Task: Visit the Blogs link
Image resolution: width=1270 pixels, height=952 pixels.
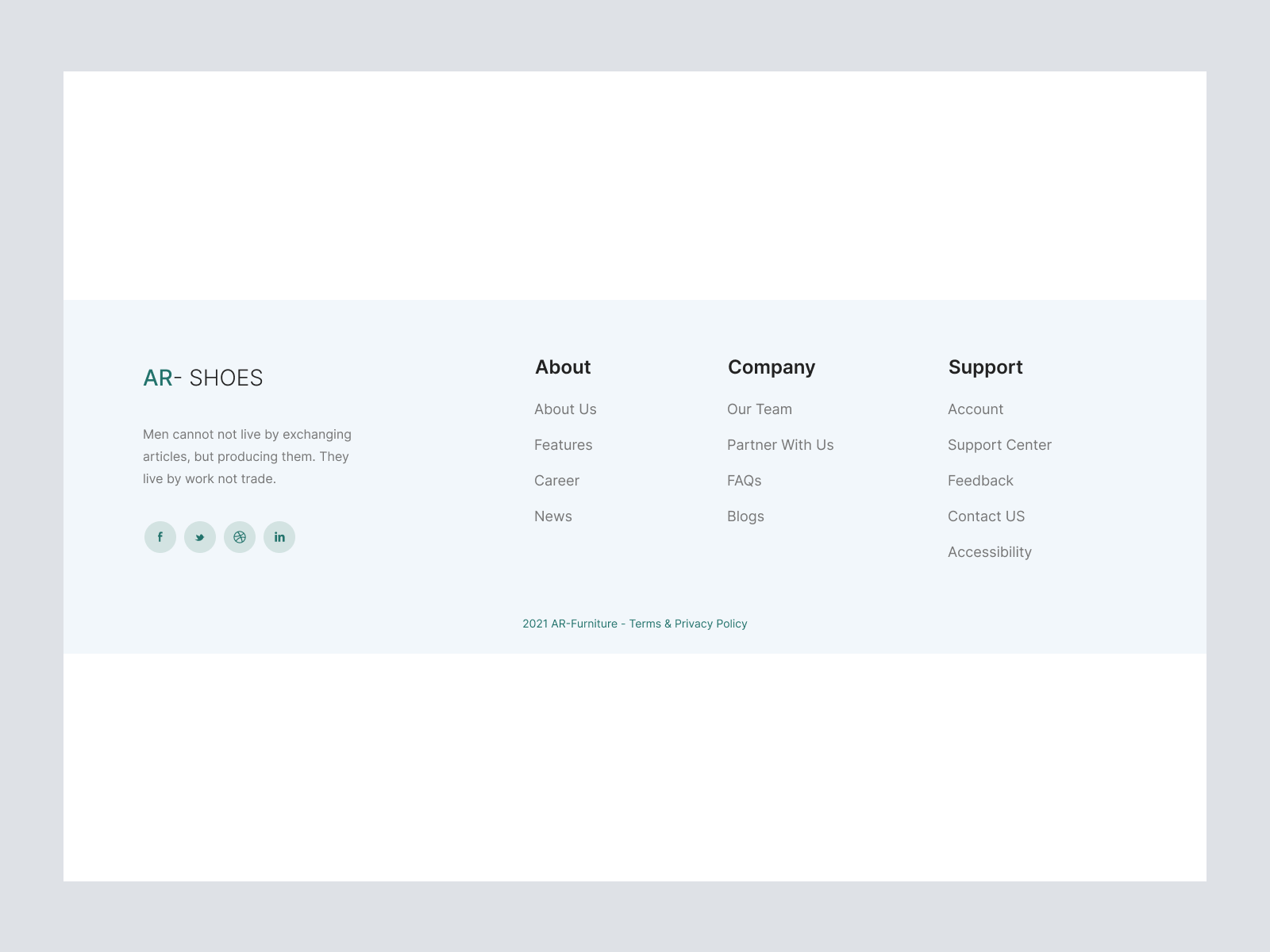Action: click(745, 516)
